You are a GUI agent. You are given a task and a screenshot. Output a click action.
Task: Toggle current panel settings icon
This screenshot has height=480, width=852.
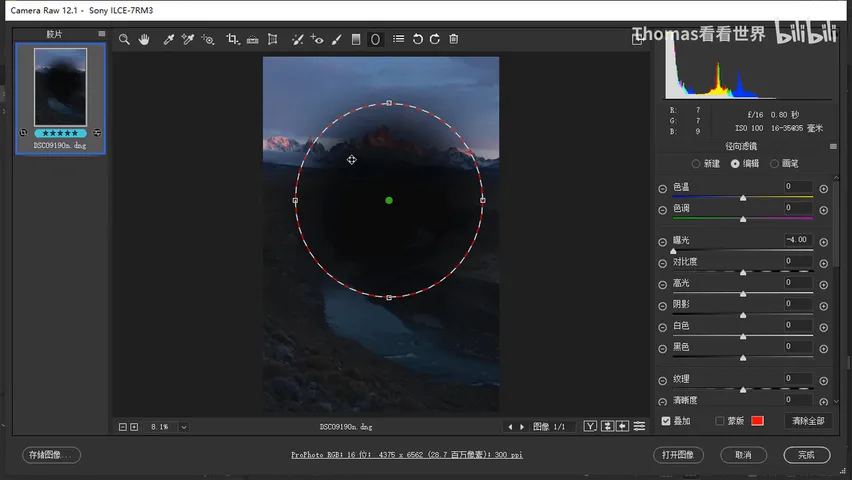coord(640,426)
